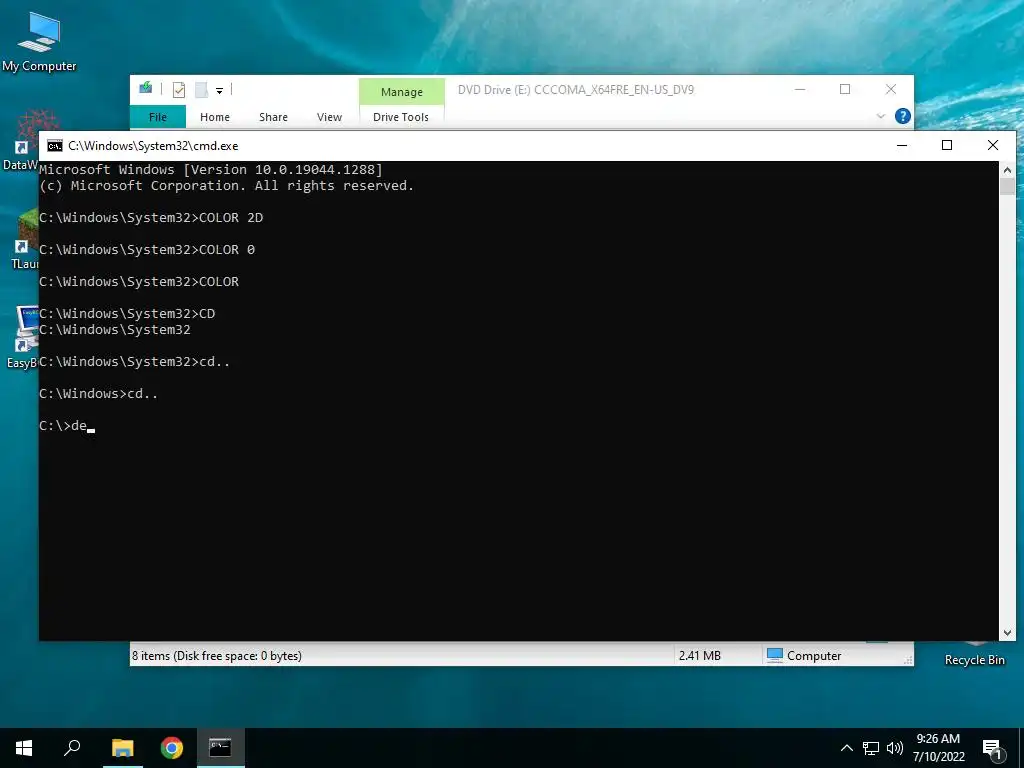1024x768 pixels.
Task: Click the New folder icon in Explorer toolbar
Action: tap(202, 89)
